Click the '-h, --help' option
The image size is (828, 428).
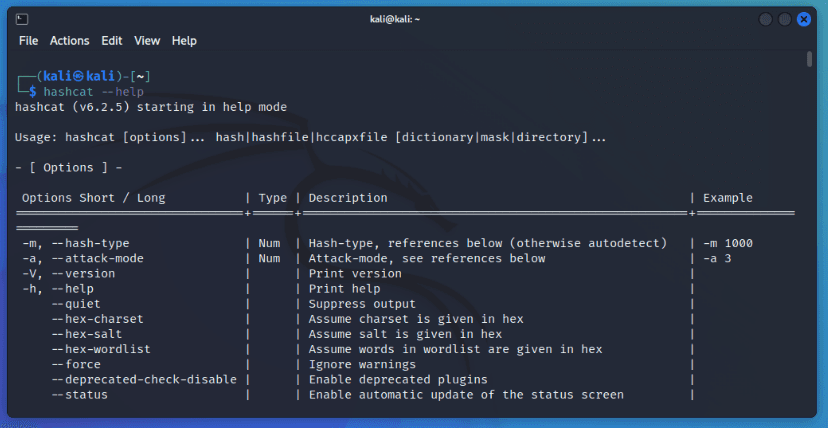[x=58, y=289]
